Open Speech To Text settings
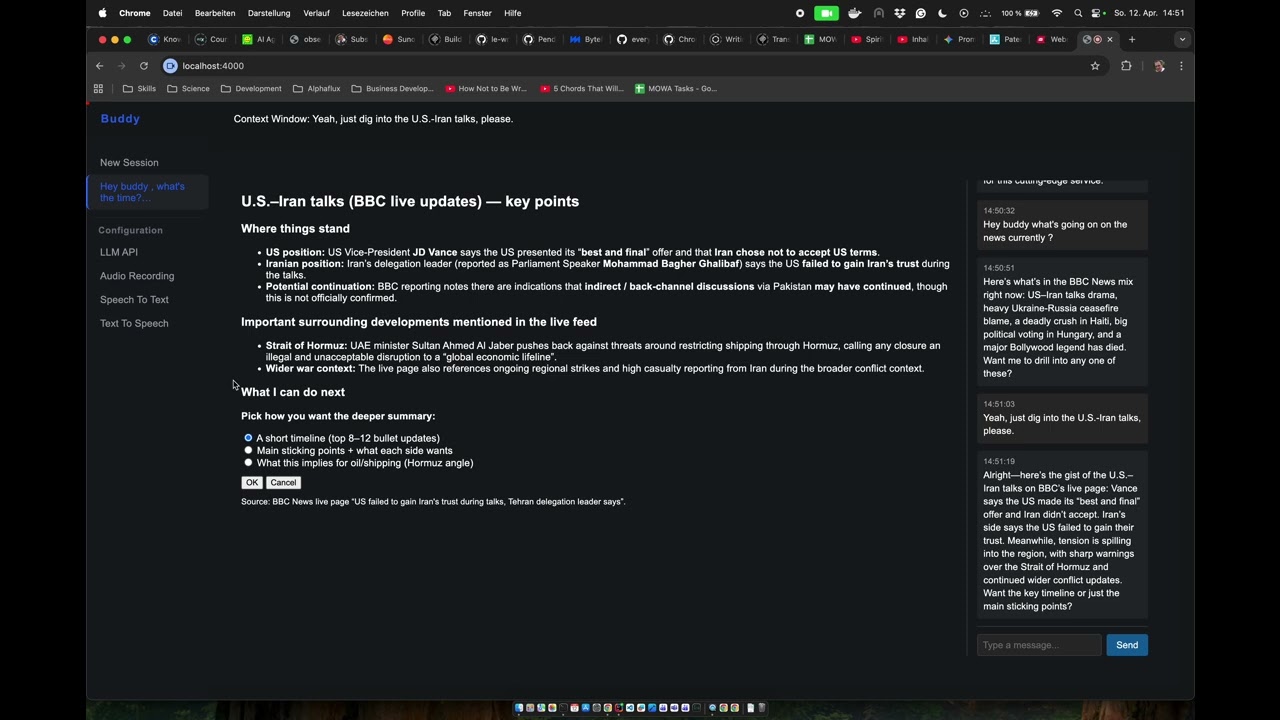The height and width of the screenshot is (720, 1280). click(134, 300)
